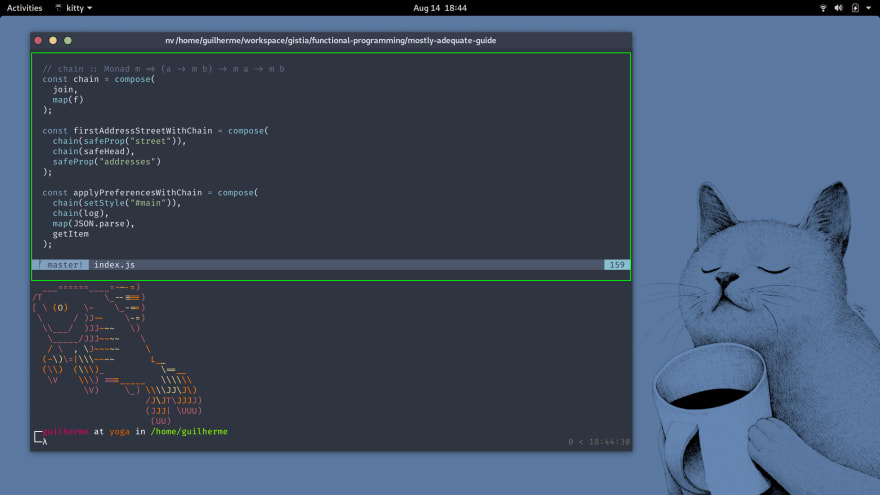This screenshot has width=880, height=495.
Task: Click 'const chain = compose(' line
Action: [99, 79]
